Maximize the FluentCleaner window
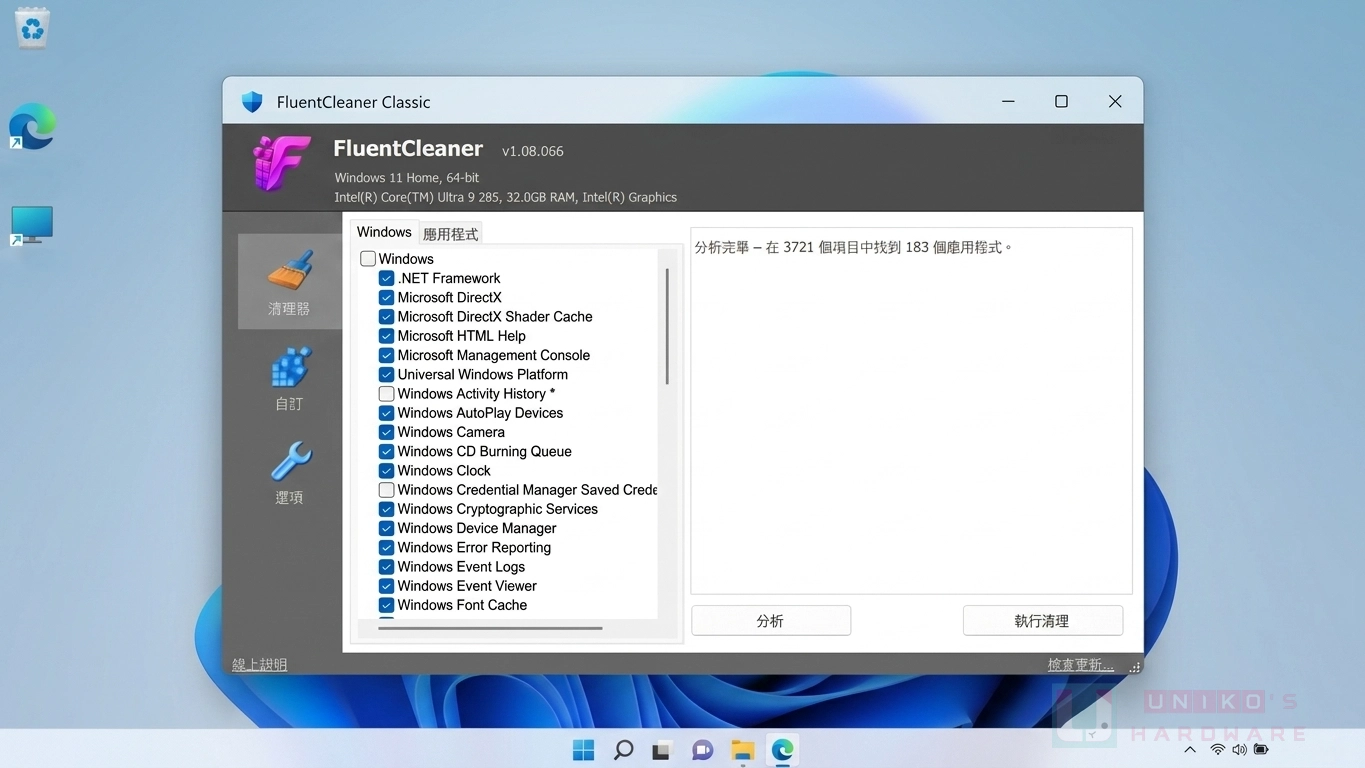 pos(1061,101)
